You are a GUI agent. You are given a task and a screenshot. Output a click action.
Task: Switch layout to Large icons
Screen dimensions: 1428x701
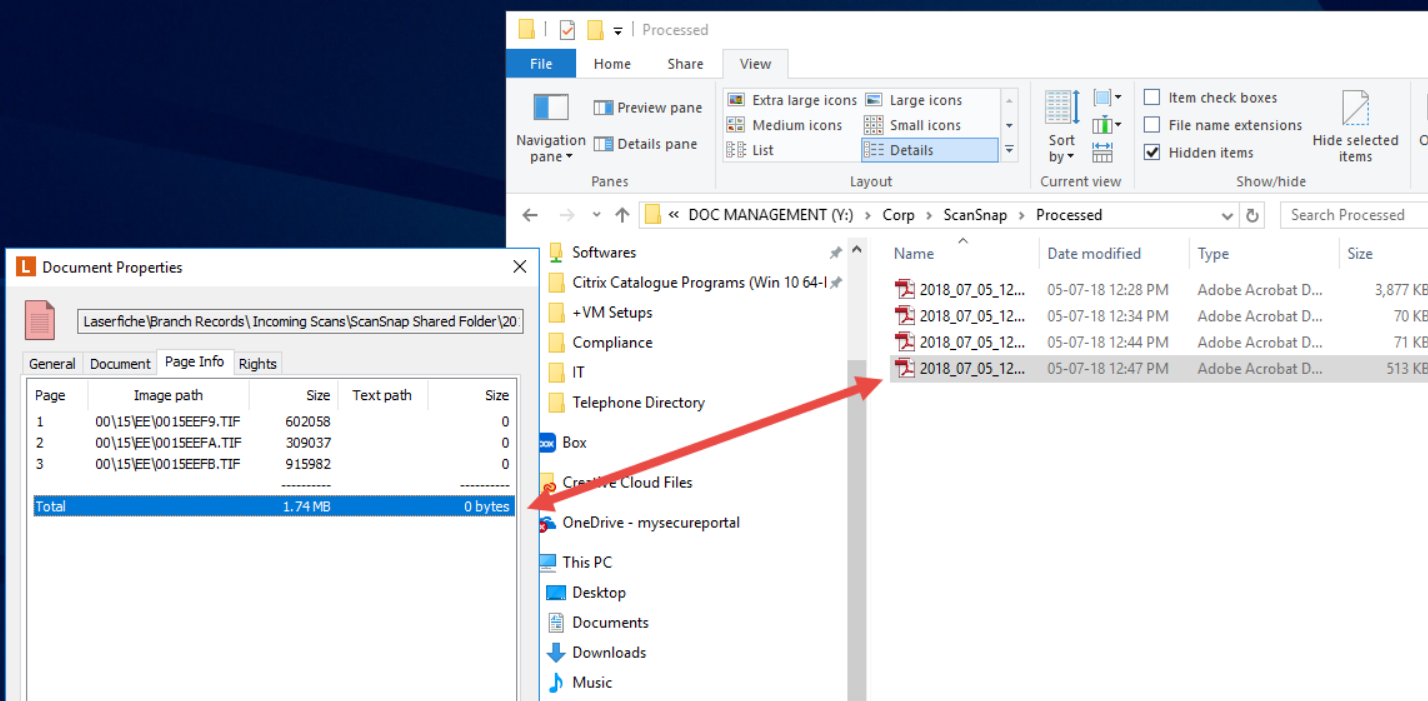tap(913, 100)
